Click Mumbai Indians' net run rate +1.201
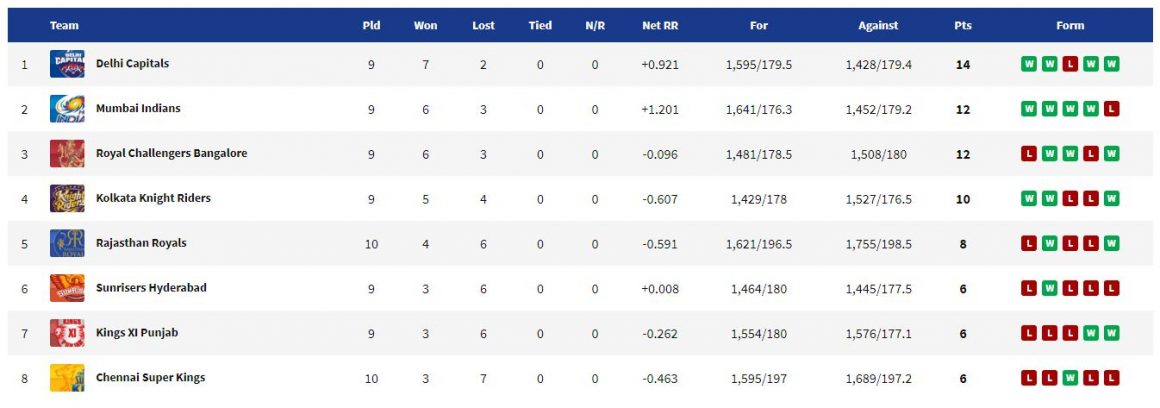Viewport: 1160px width, 408px height. pos(660,109)
